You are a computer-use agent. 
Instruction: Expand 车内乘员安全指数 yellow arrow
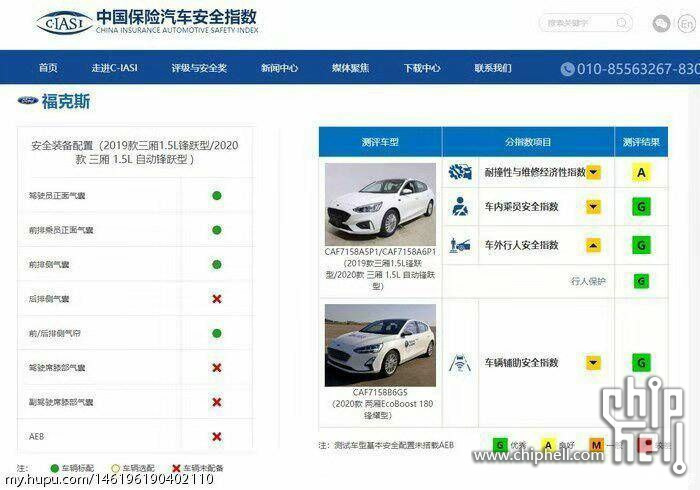pyautogui.click(x=593, y=207)
